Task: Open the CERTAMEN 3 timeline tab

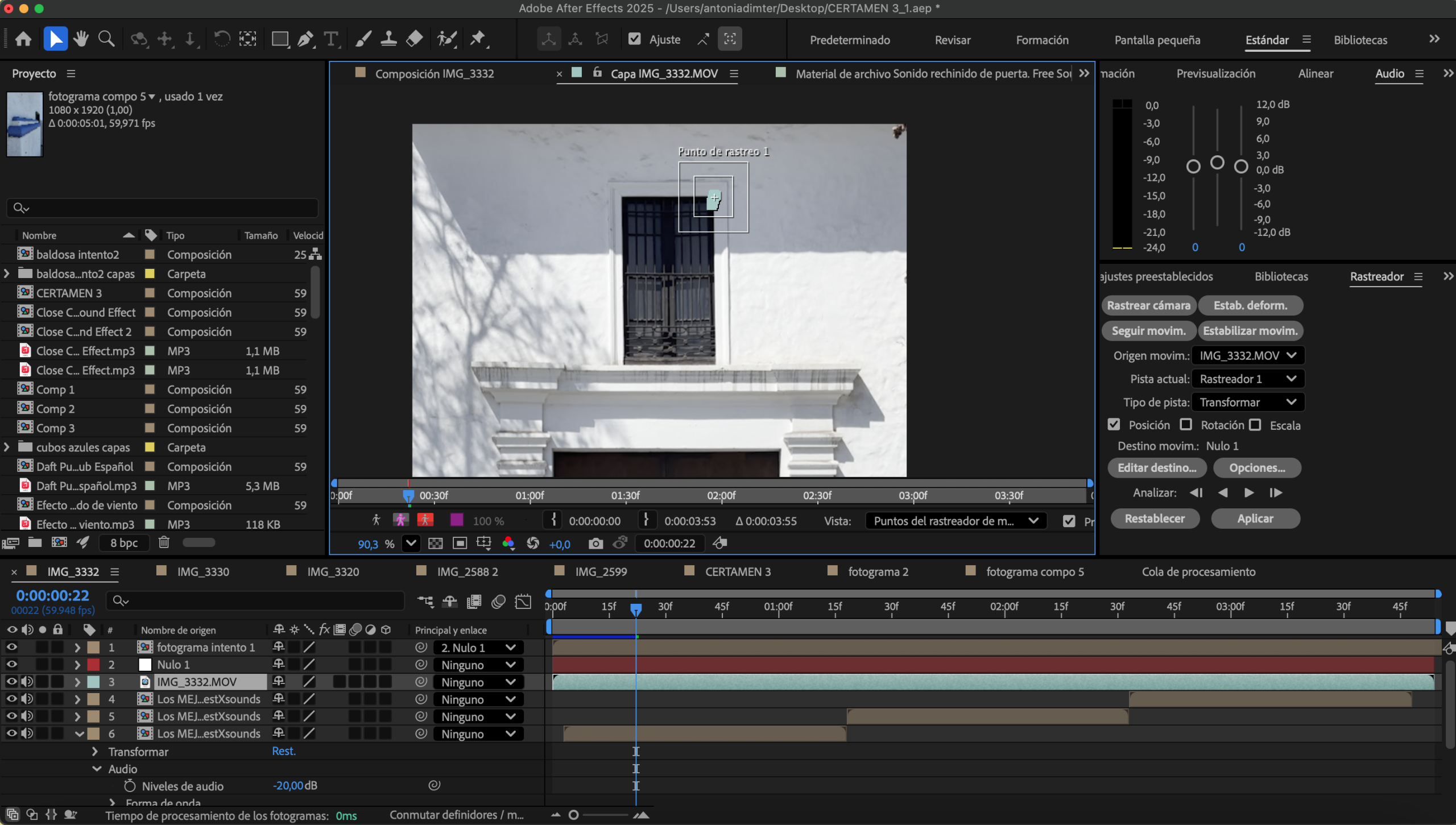Action: 738,571
